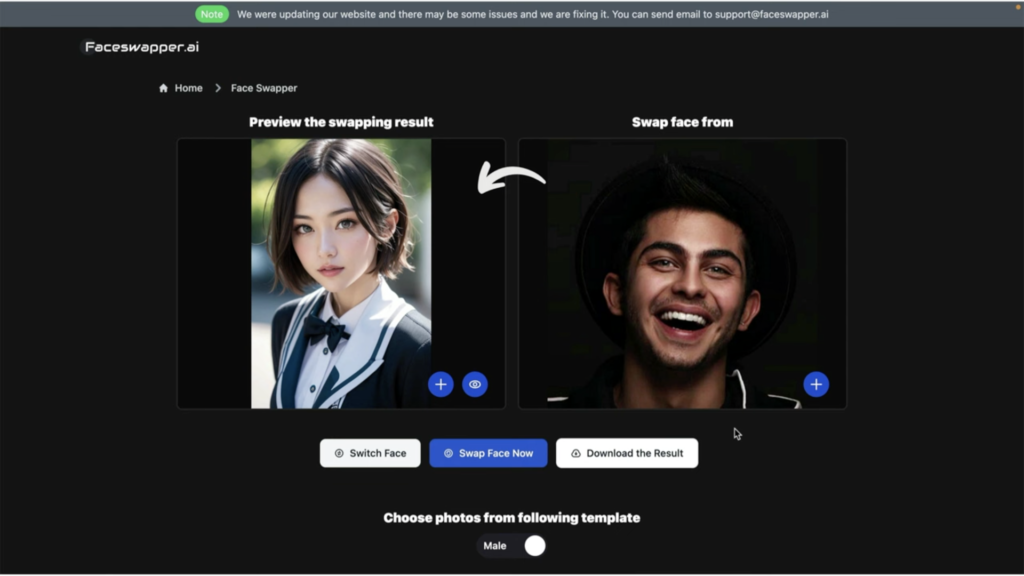Click the download icon on Download the Result
Image resolution: width=1024 pixels, height=576 pixels.
pyautogui.click(x=574, y=453)
